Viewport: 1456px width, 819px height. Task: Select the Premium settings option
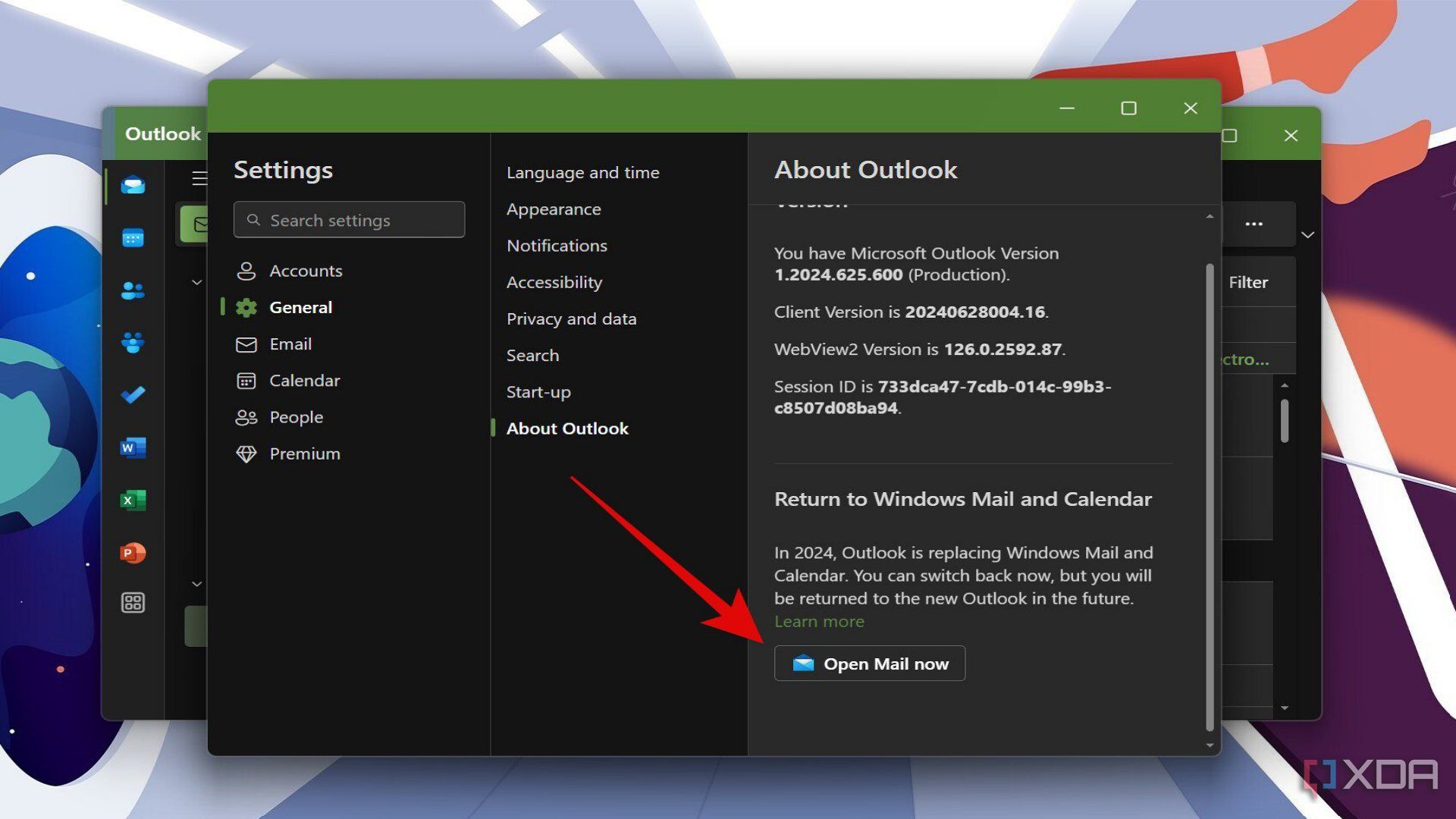tap(305, 453)
